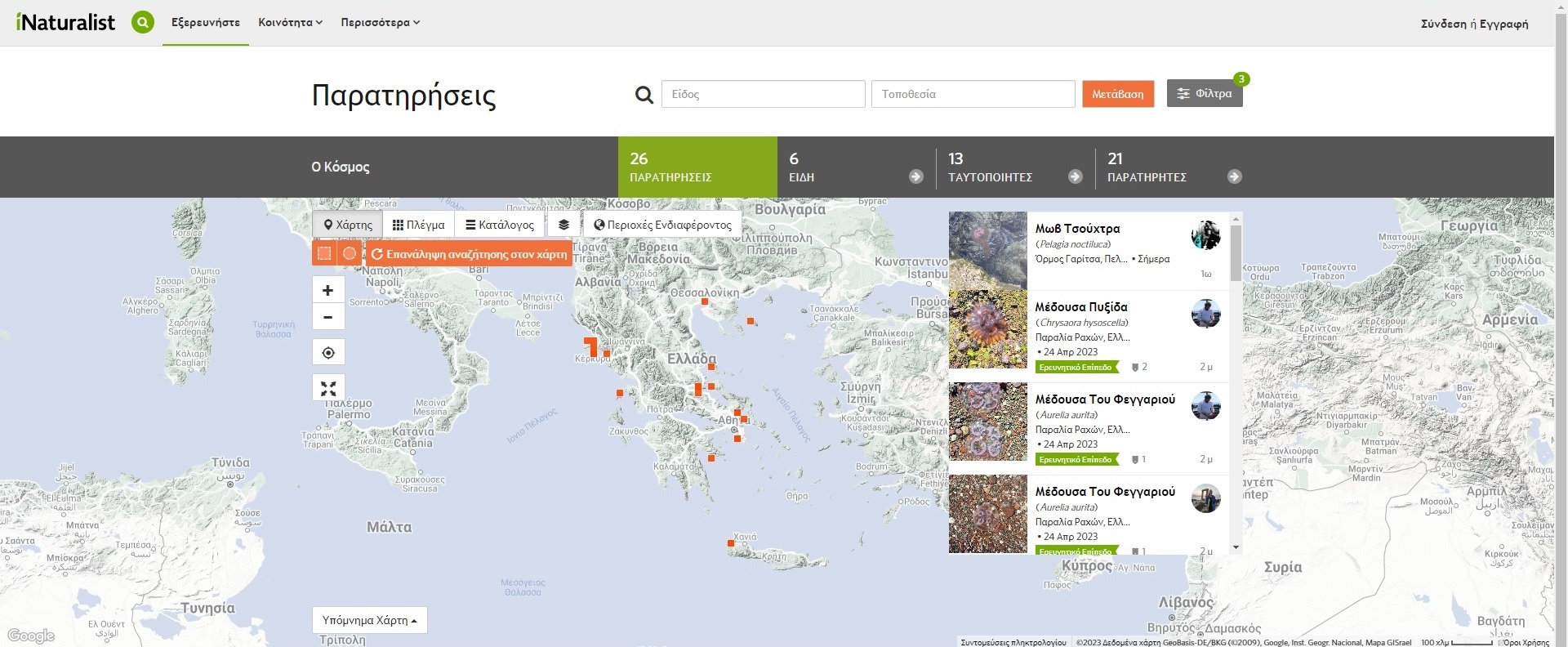
Task: Open the 6 ΕΙΔΗ species tab
Action: [x=855, y=167]
